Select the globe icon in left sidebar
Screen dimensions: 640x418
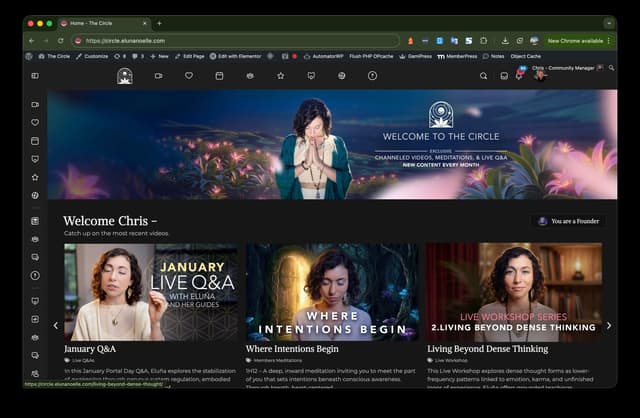click(x=35, y=196)
